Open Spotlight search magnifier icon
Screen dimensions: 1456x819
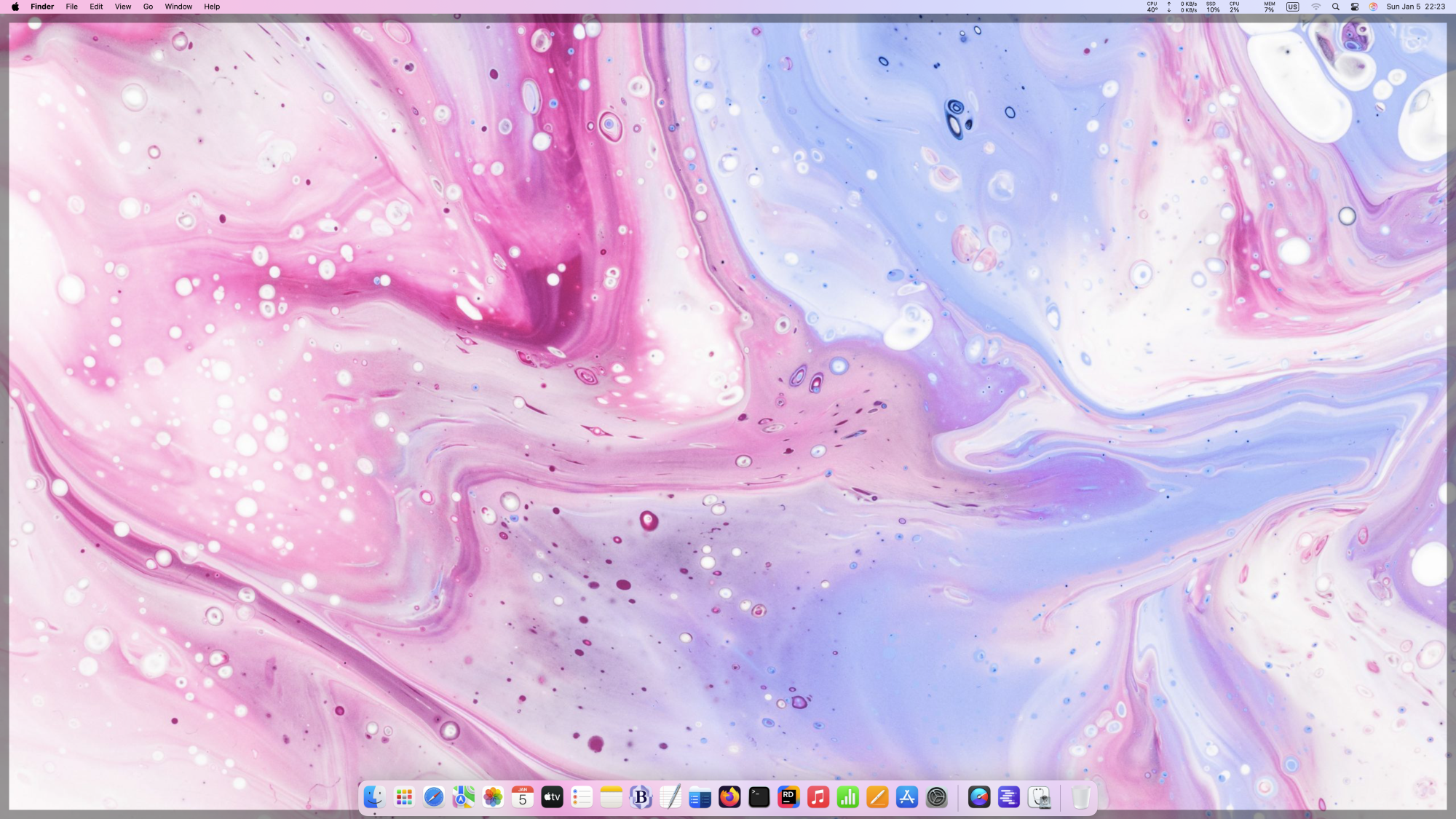1336,7
